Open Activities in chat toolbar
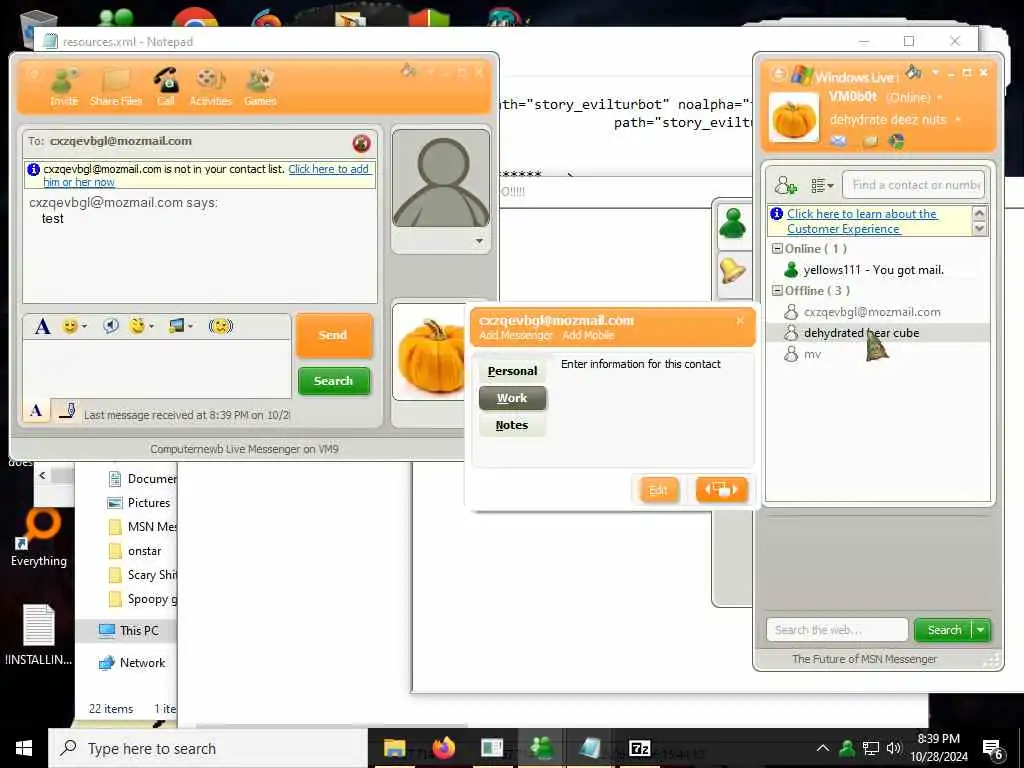Viewport: 1024px width, 768px height. pos(211,88)
